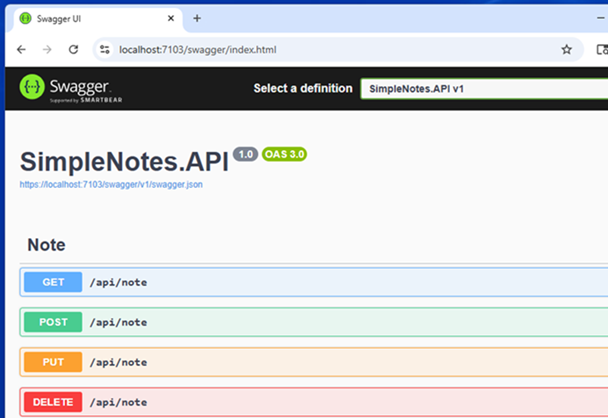This screenshot has width=608, height=418.
Task: Expand the PUT /api/note operation
Action: pyautogui.click(x=314, y=362)
